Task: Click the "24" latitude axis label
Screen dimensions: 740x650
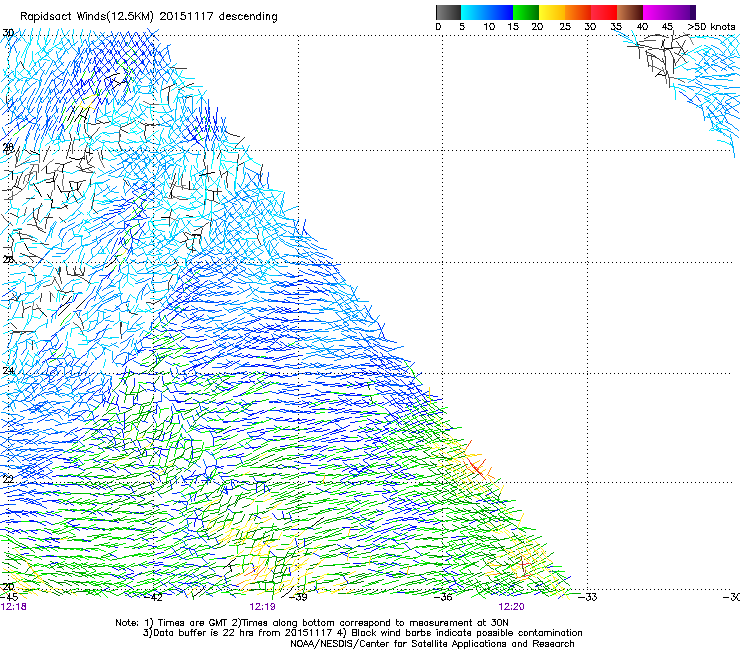Action: tap(8, 371)
